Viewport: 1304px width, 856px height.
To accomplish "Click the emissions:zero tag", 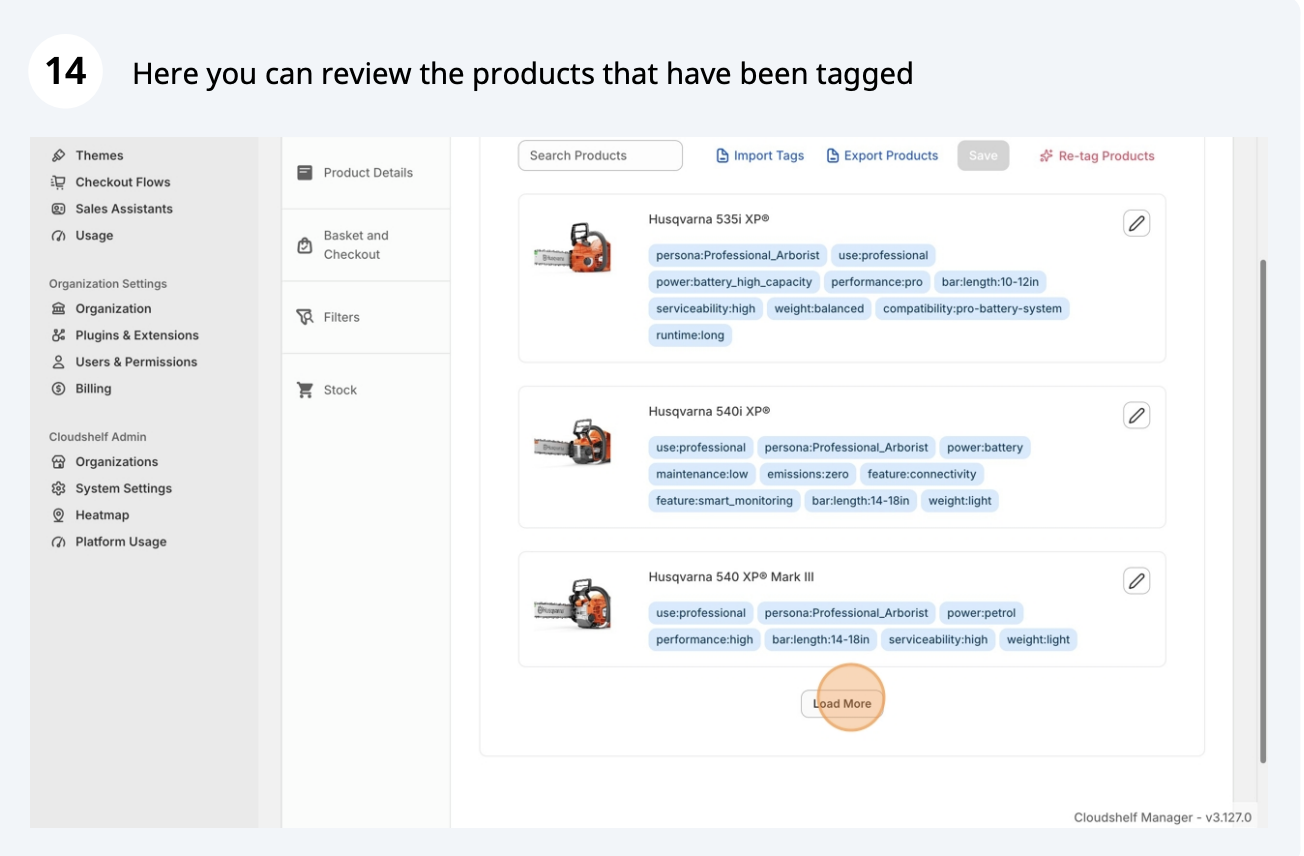I will click(808, 474).
